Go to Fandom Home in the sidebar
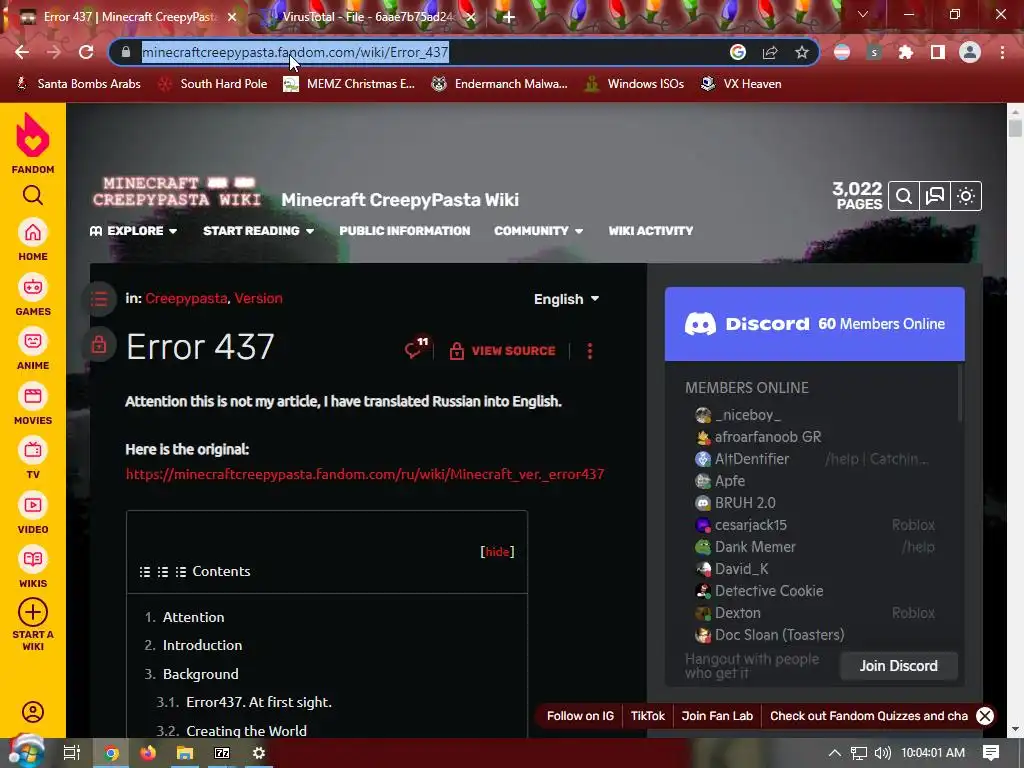The image size is (1024, 768). click(33, 233)
